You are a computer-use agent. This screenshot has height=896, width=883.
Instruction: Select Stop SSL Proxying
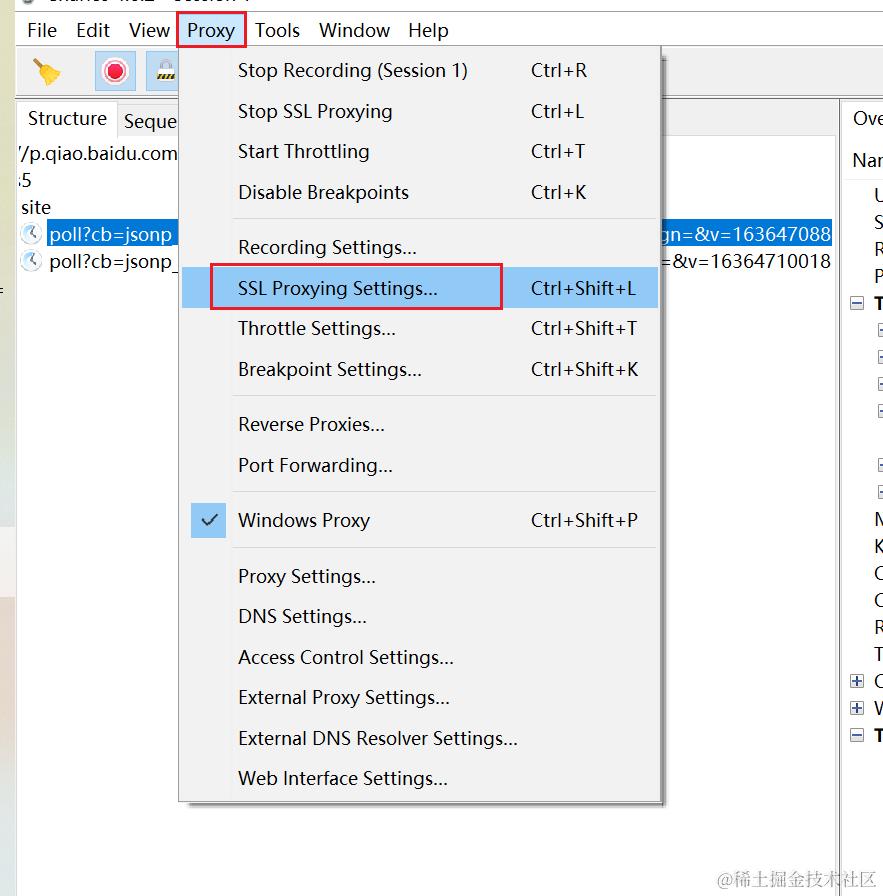tap(420, 111)
